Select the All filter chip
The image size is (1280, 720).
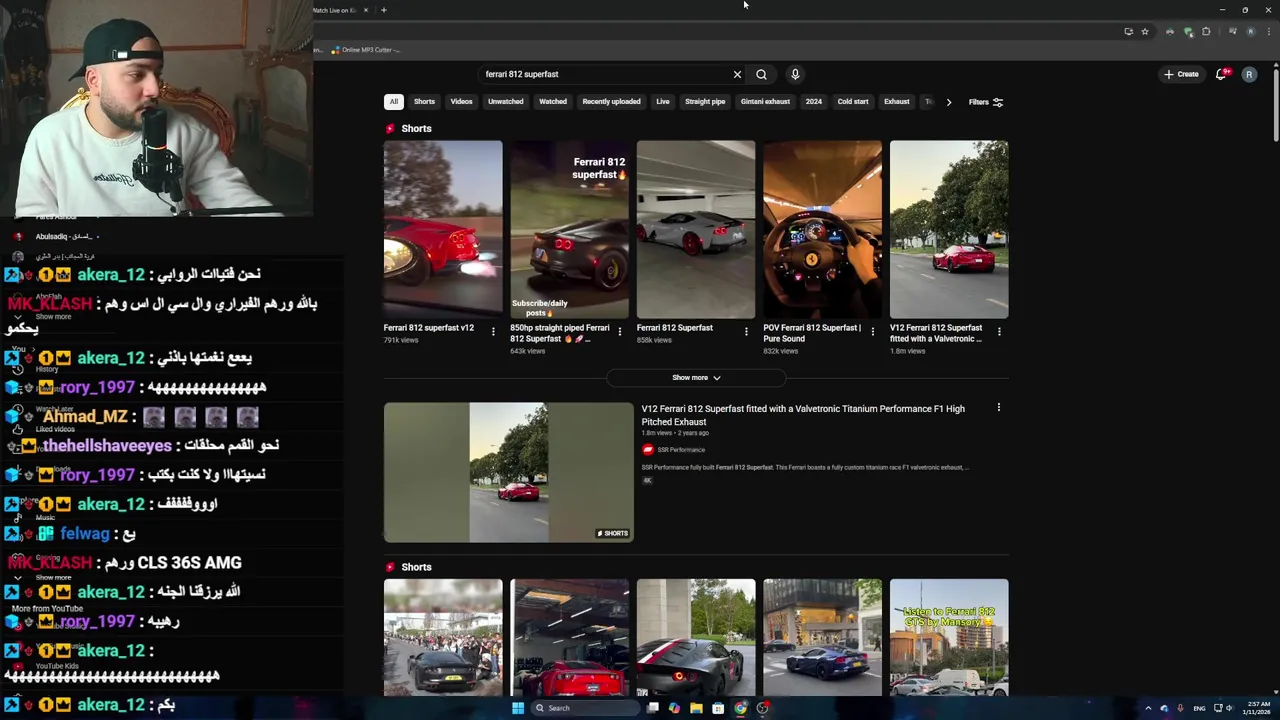click(394, 102)
